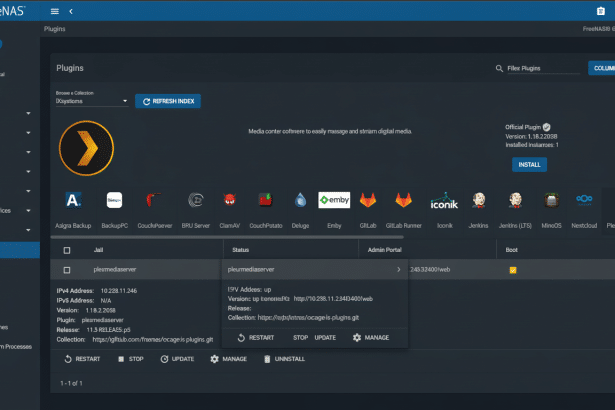Sort by the Boot column header

511,250
